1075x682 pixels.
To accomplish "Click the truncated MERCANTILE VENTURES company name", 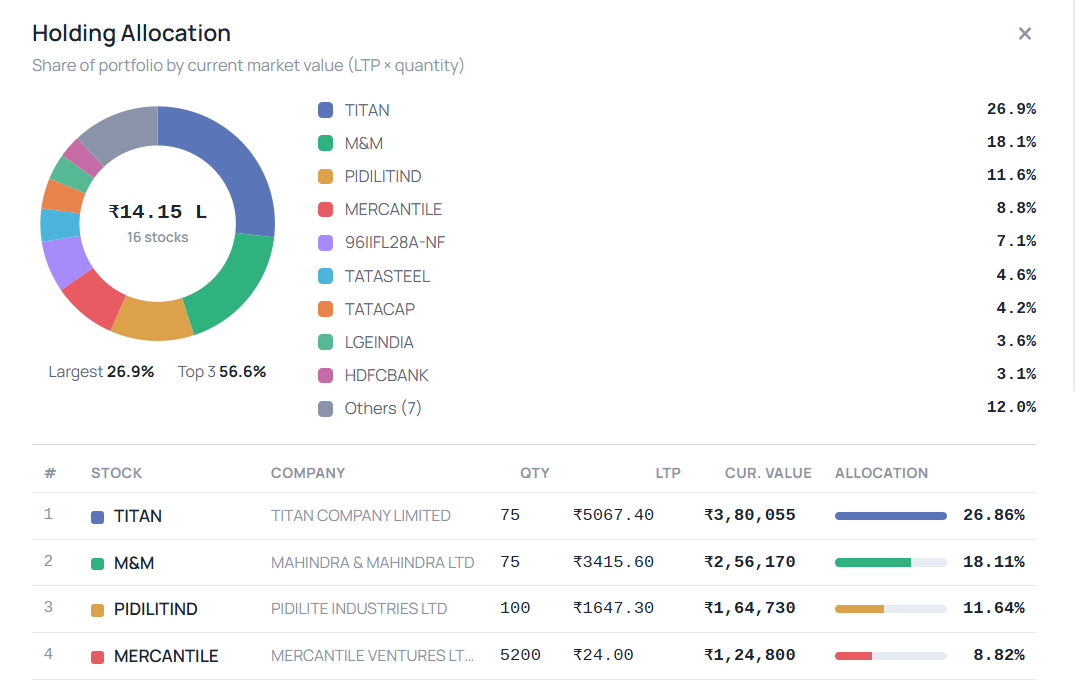I will [372, 656].
